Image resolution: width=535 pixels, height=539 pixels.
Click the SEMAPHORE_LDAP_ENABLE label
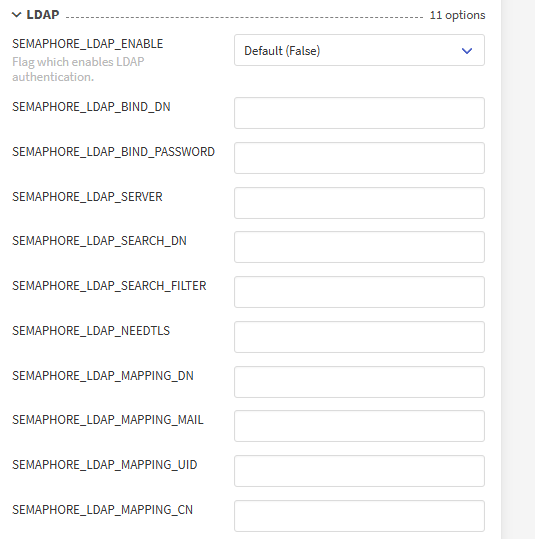tap(88, 44)
